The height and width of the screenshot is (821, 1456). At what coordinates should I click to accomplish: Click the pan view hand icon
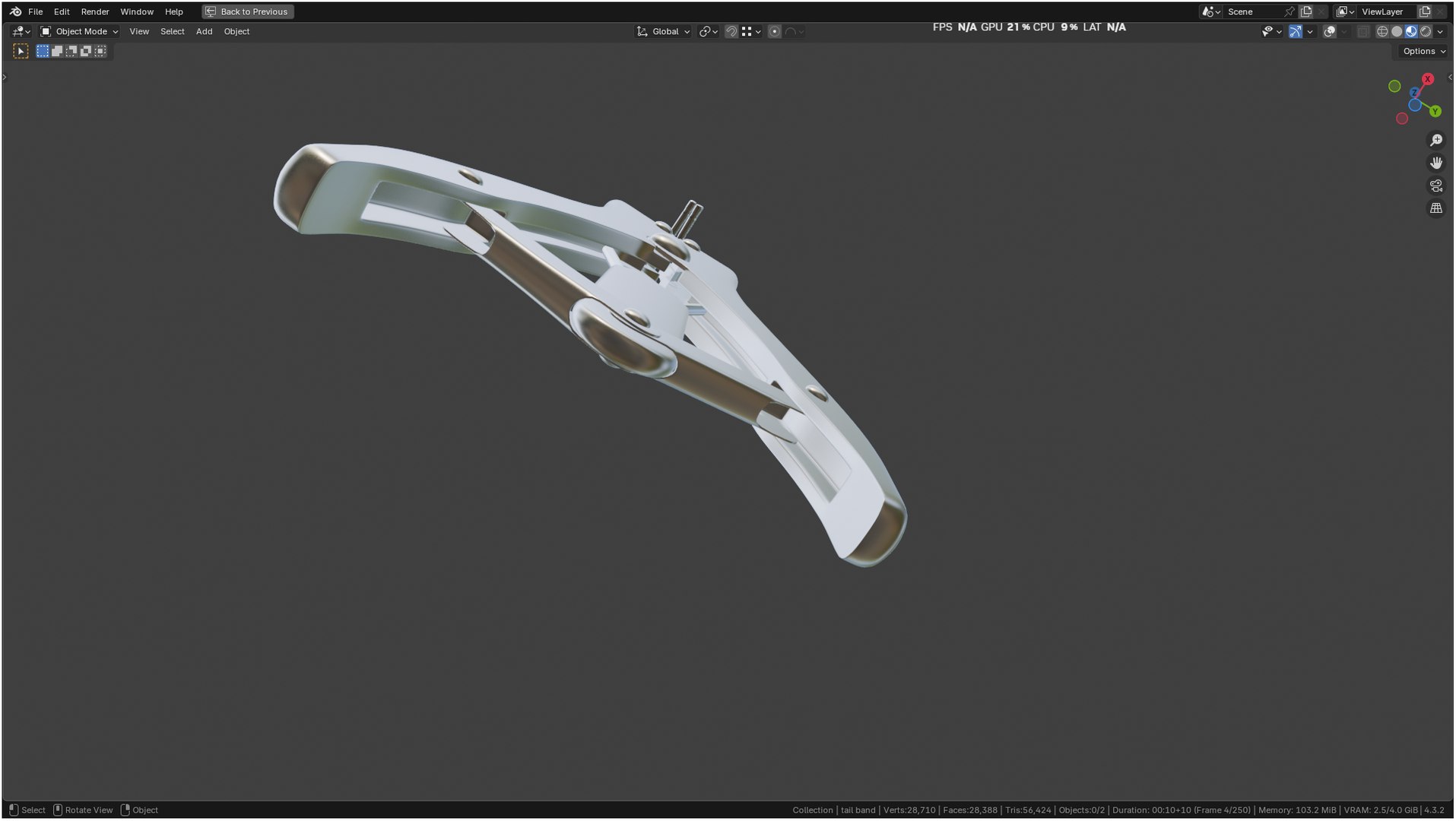(1435, 163)
